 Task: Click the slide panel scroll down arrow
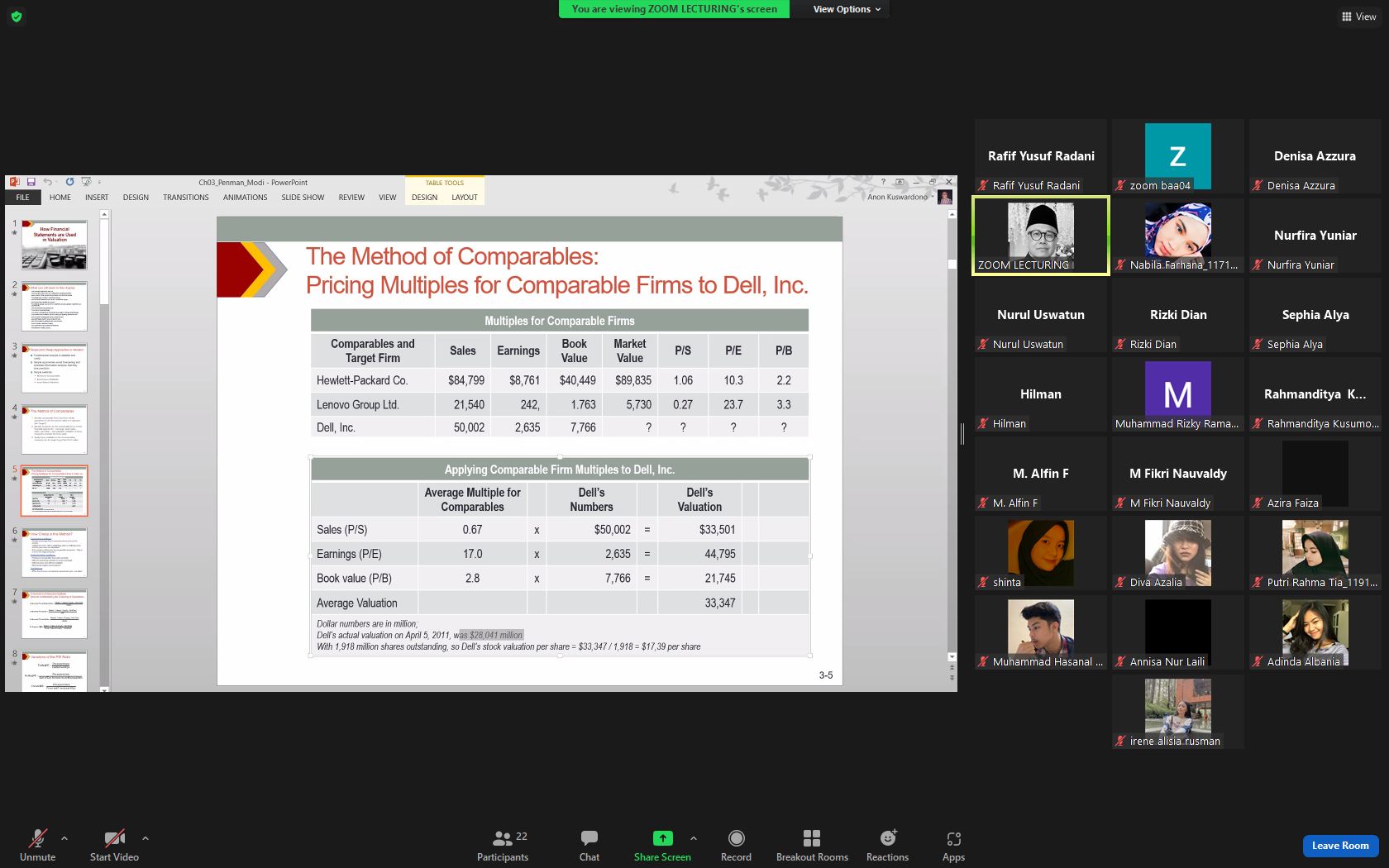104,688
